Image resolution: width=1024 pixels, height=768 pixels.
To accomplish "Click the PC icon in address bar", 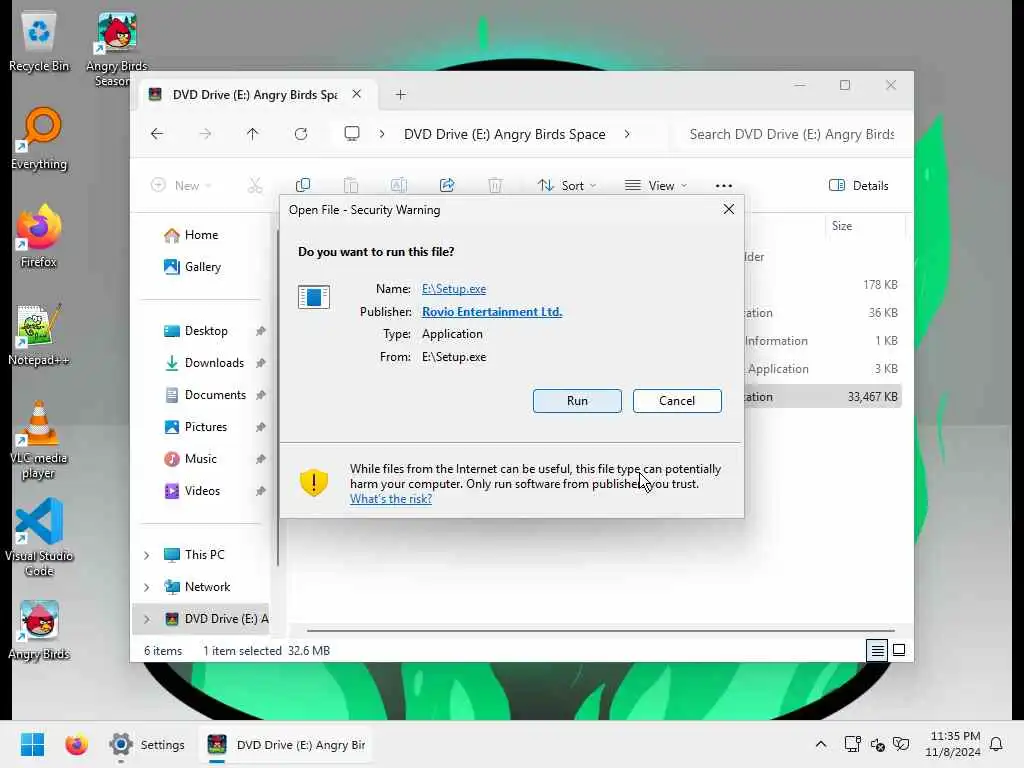I will (x=352, y=134).
